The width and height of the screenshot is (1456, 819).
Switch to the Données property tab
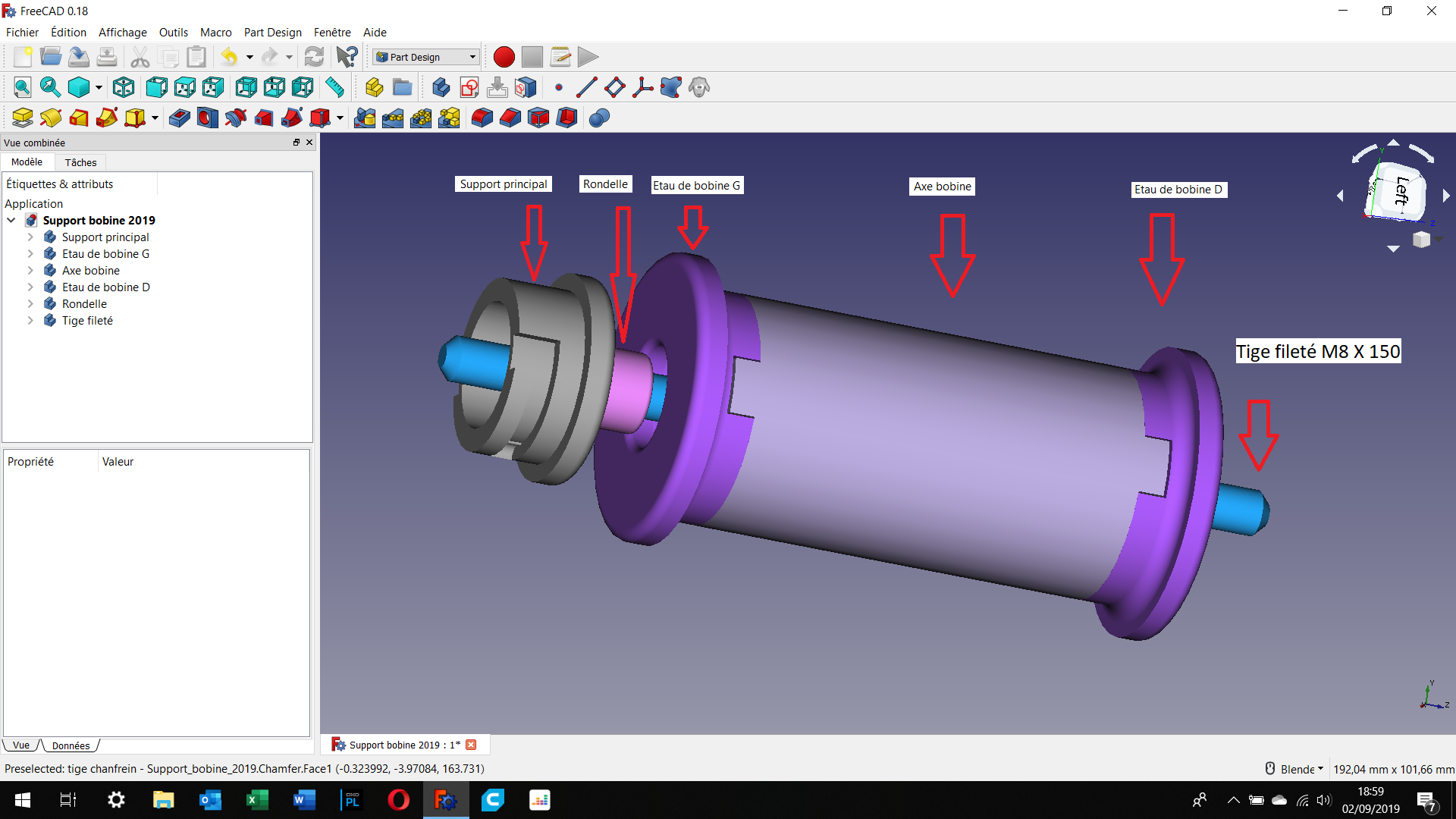point(71,745)
